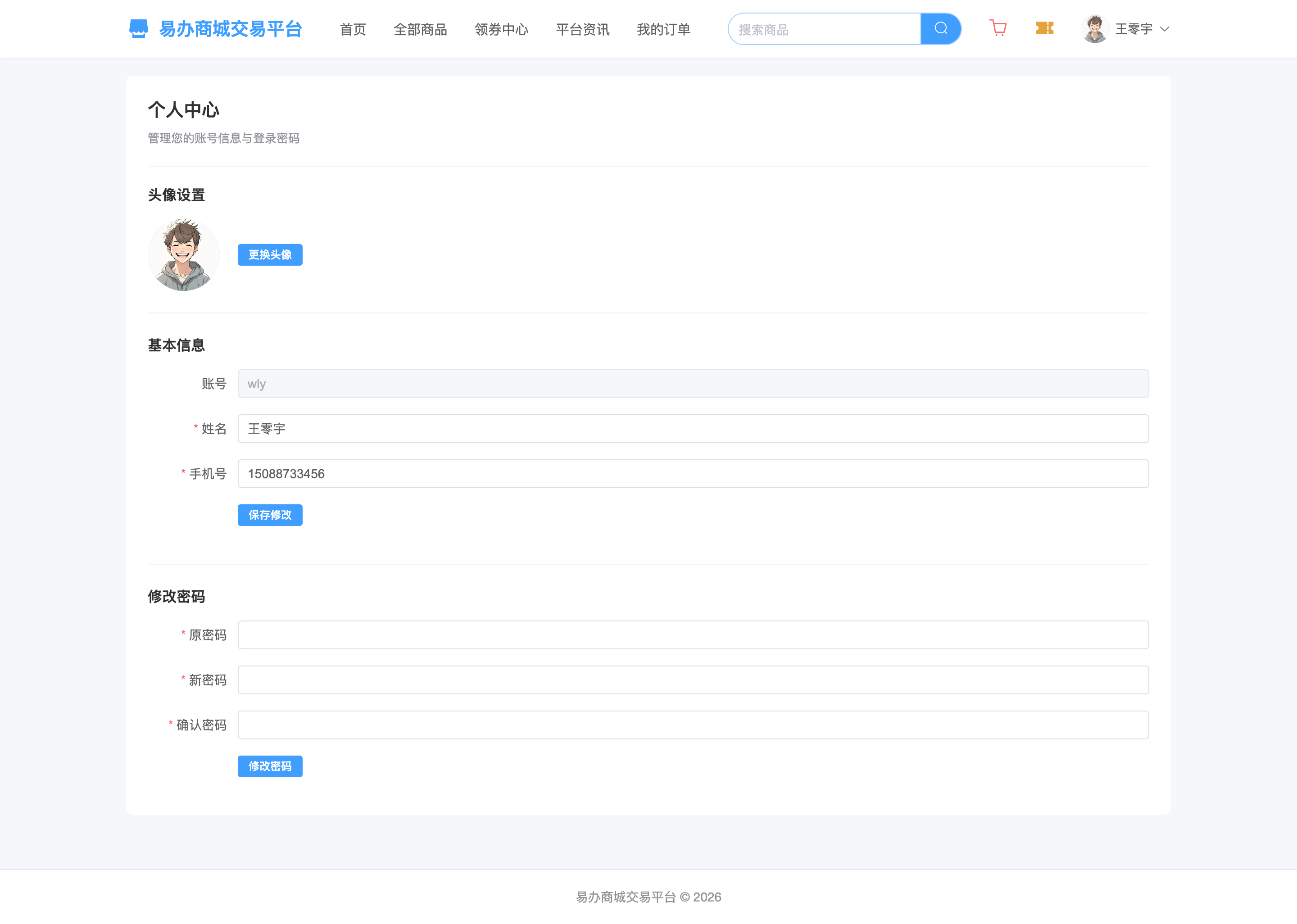
Task: Click the 更换头像 button
Action: (x=270, y=254)
